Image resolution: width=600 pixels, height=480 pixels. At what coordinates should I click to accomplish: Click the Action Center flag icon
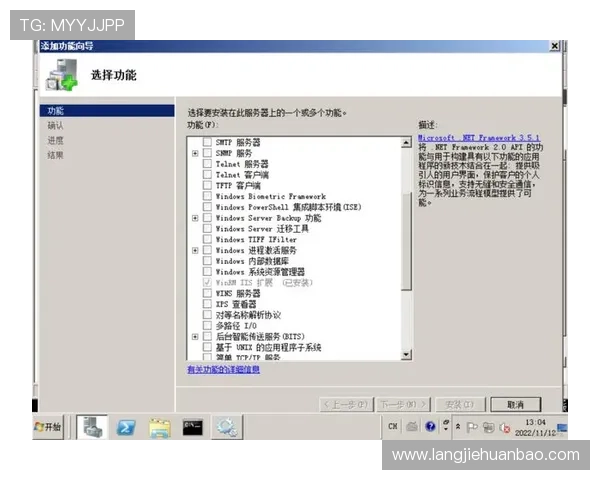coord(472,427)
